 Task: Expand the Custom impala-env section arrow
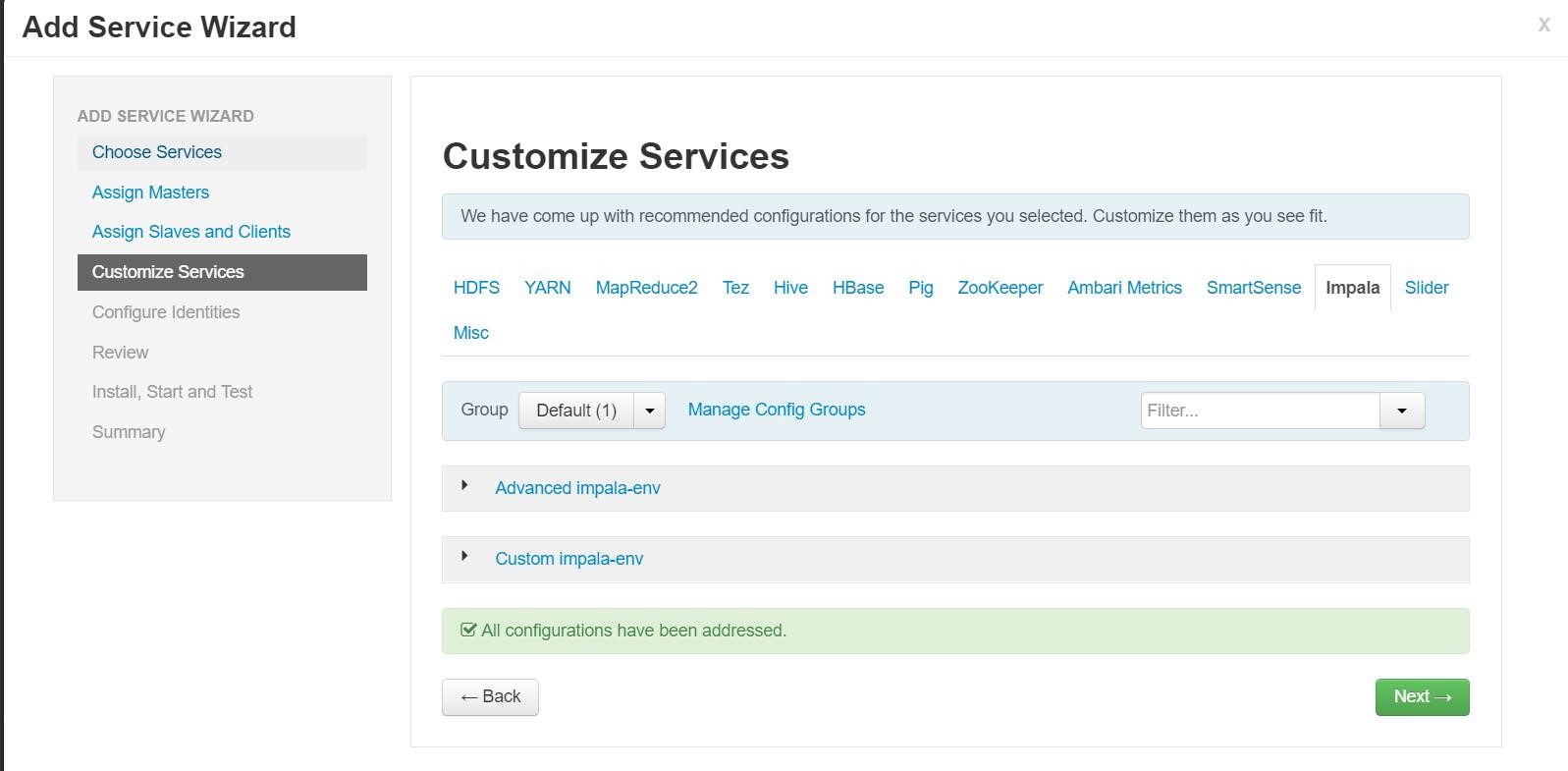point(464,556)
